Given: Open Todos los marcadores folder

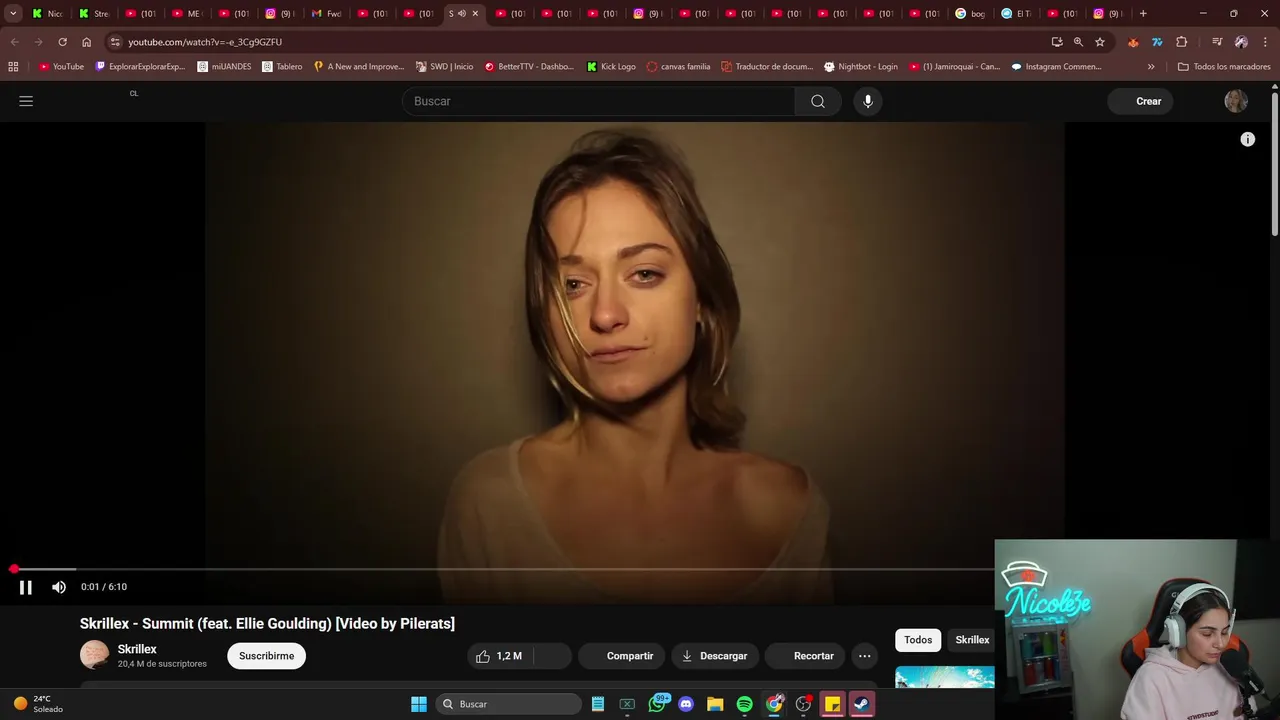Looking at the screenshot, I should (x=1224, y=67).
